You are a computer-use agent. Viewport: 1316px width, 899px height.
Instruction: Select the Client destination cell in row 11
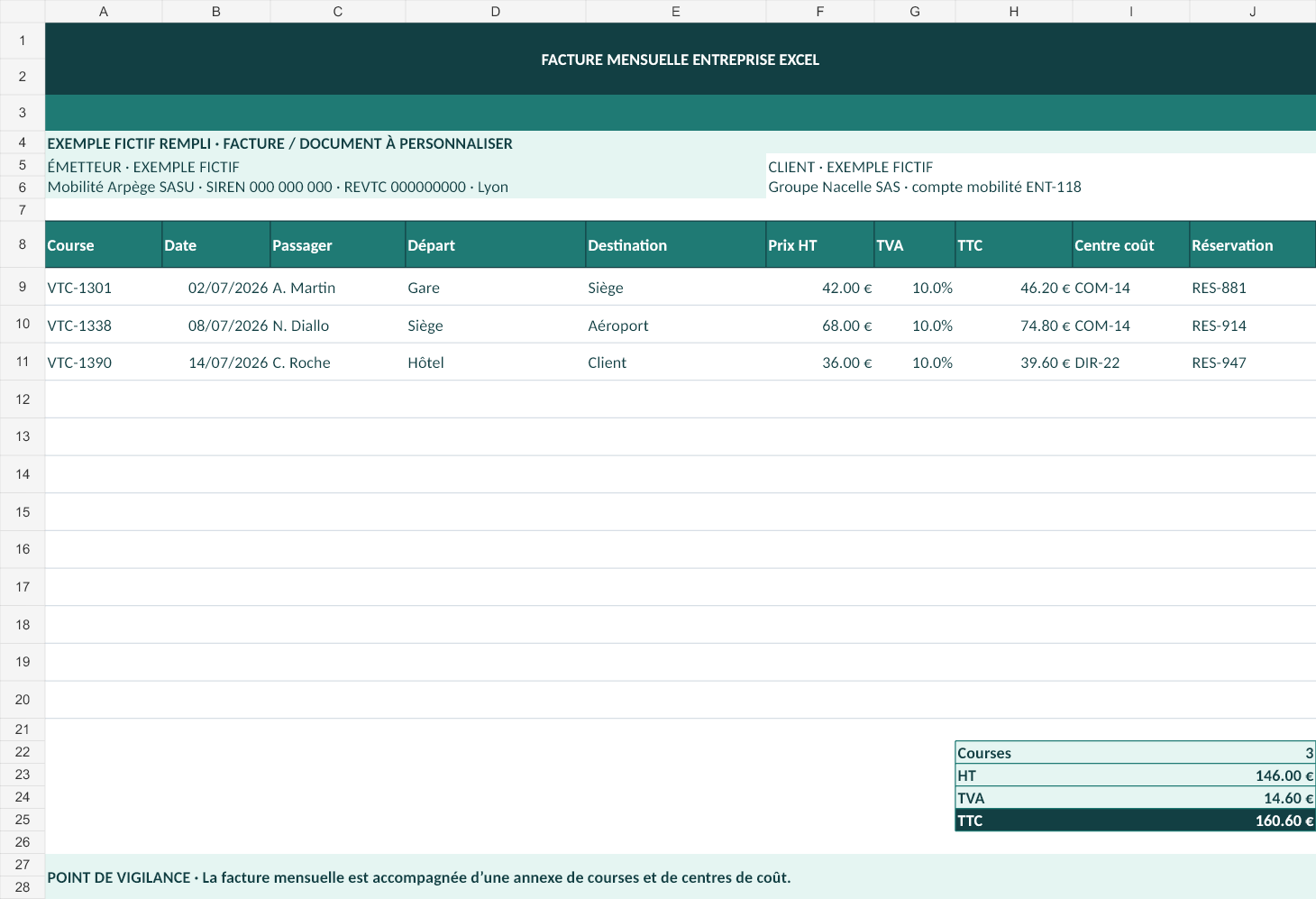click(x=676, y=362)
